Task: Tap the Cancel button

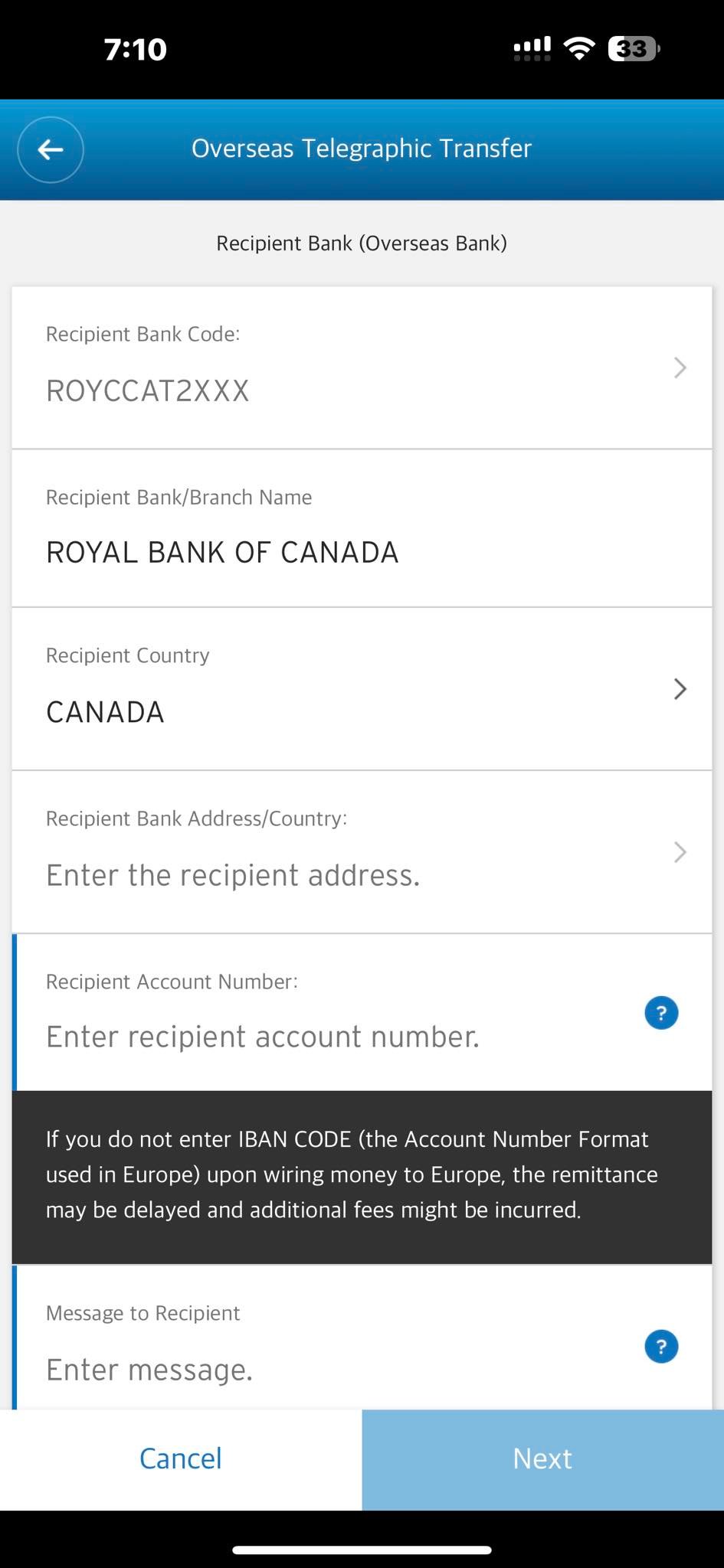Action: (x=181, y=1459)
